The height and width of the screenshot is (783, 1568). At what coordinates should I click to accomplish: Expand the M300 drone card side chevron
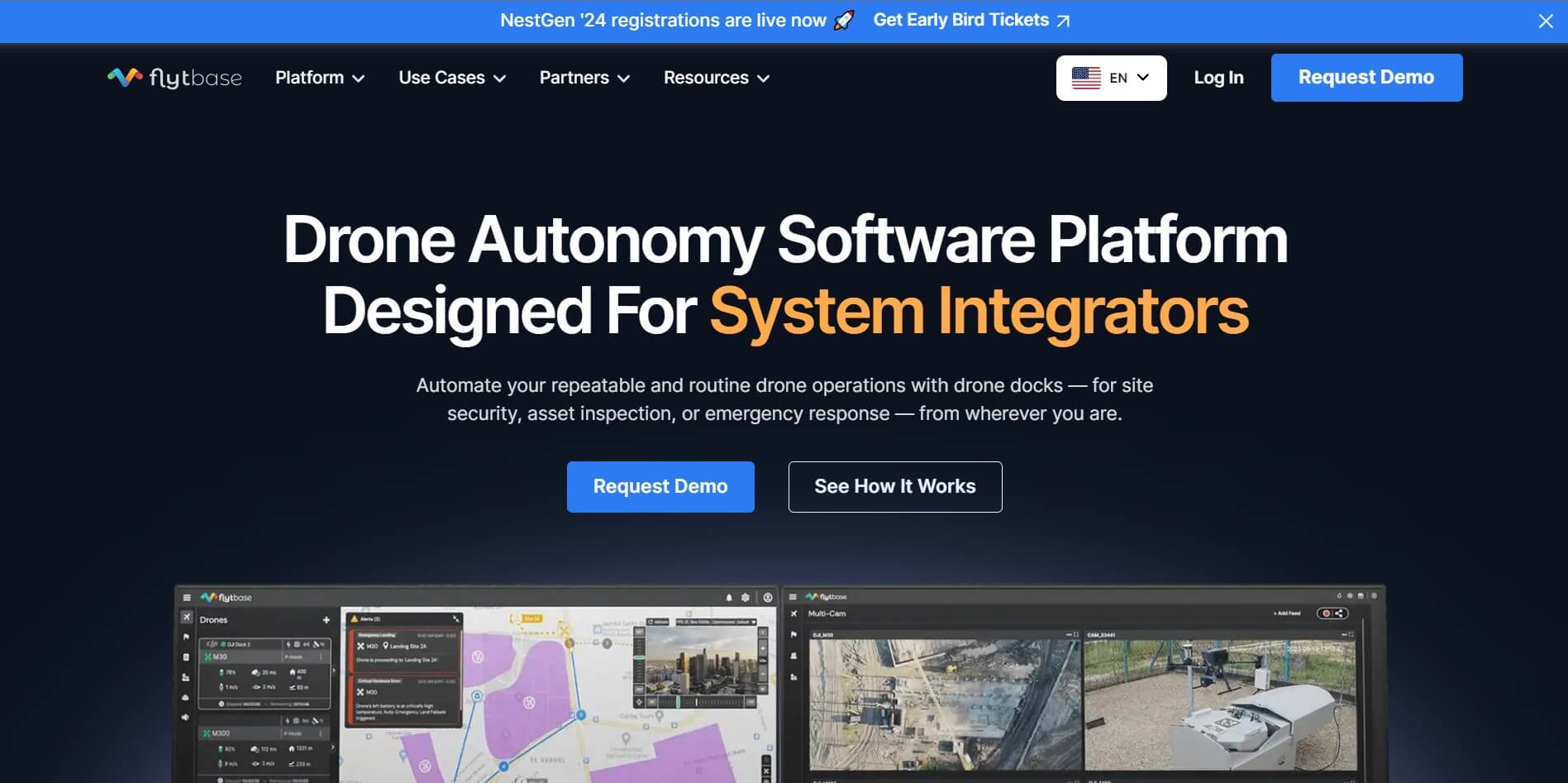(333, 747)
